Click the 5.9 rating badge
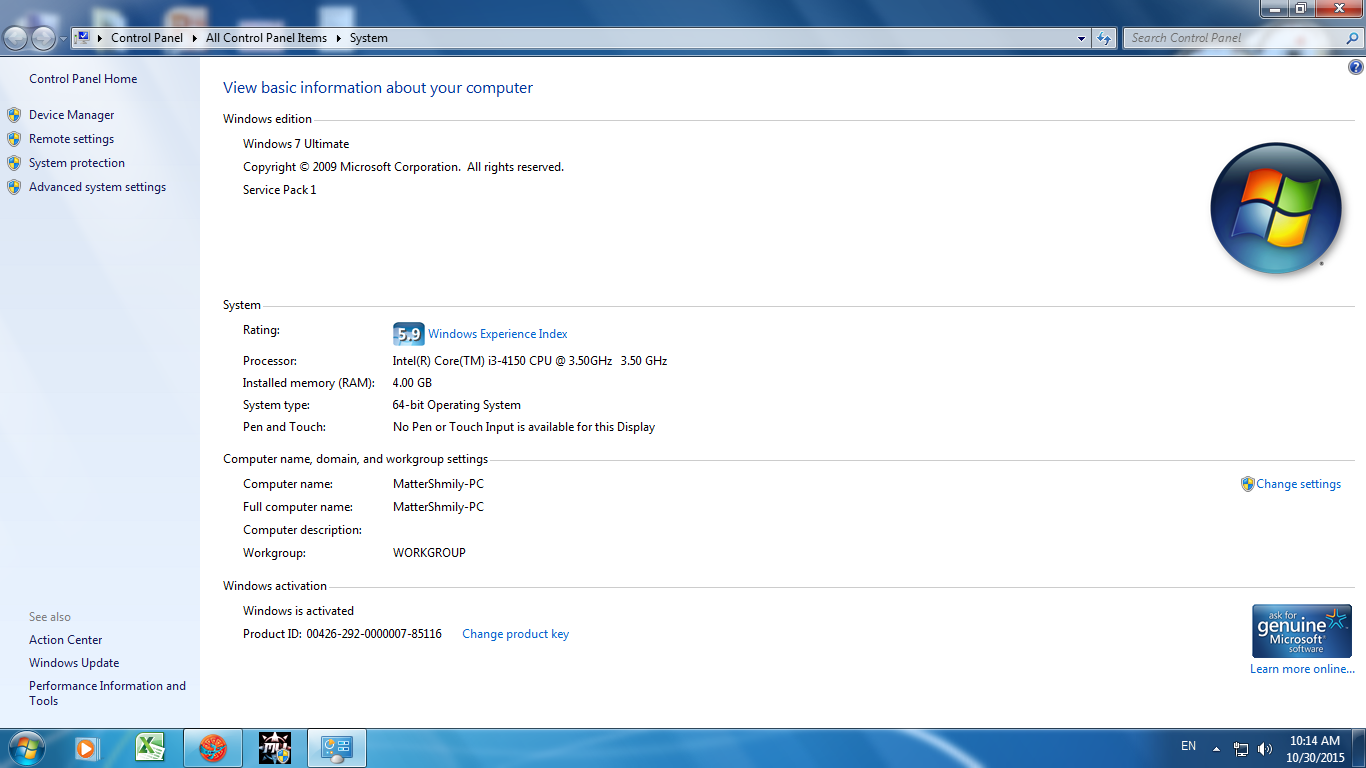The image size is (1366, 768). pyautogui.click(x=408, y=334)
